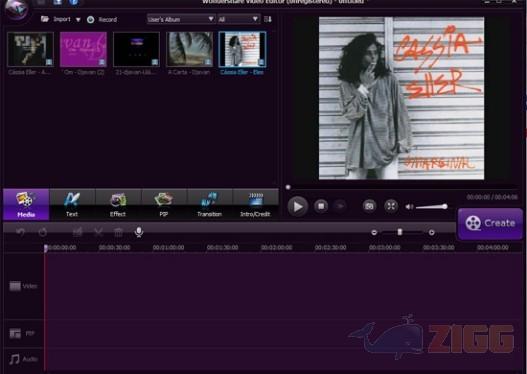This screenshot has height=374, width=527.
Task: Click the Create button
Action: (x=490, y=223)
